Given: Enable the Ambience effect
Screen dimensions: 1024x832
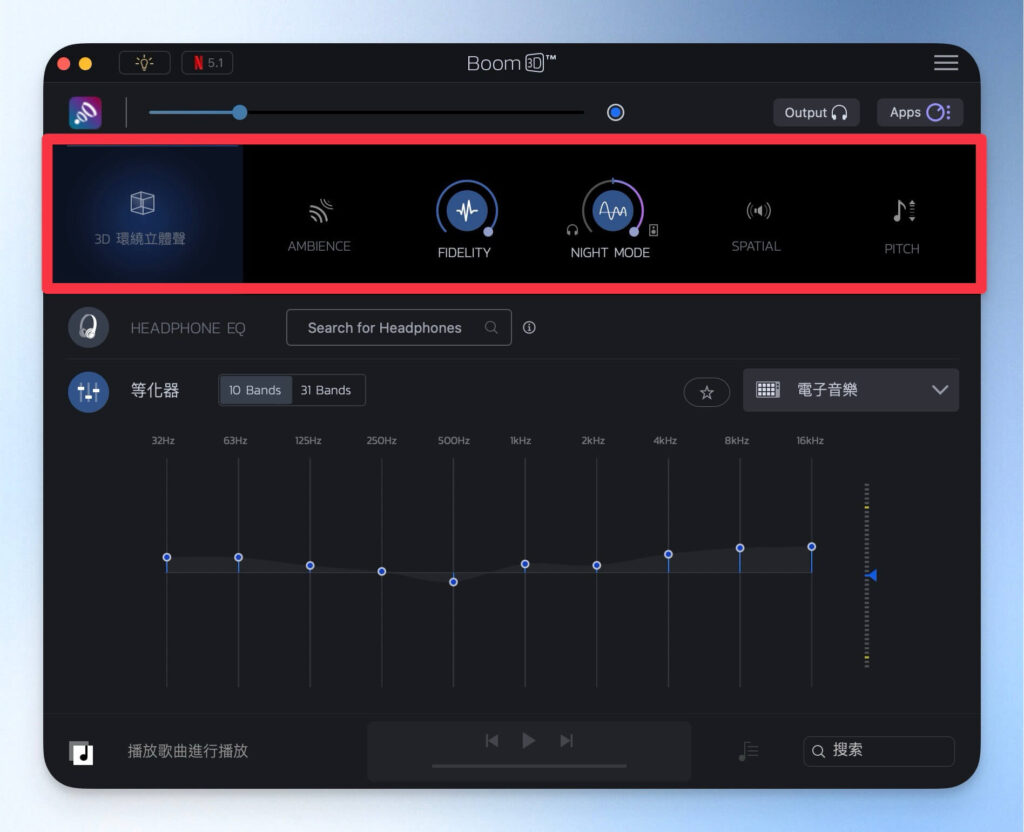Looking at the screenshot, I should coord(319,211).
